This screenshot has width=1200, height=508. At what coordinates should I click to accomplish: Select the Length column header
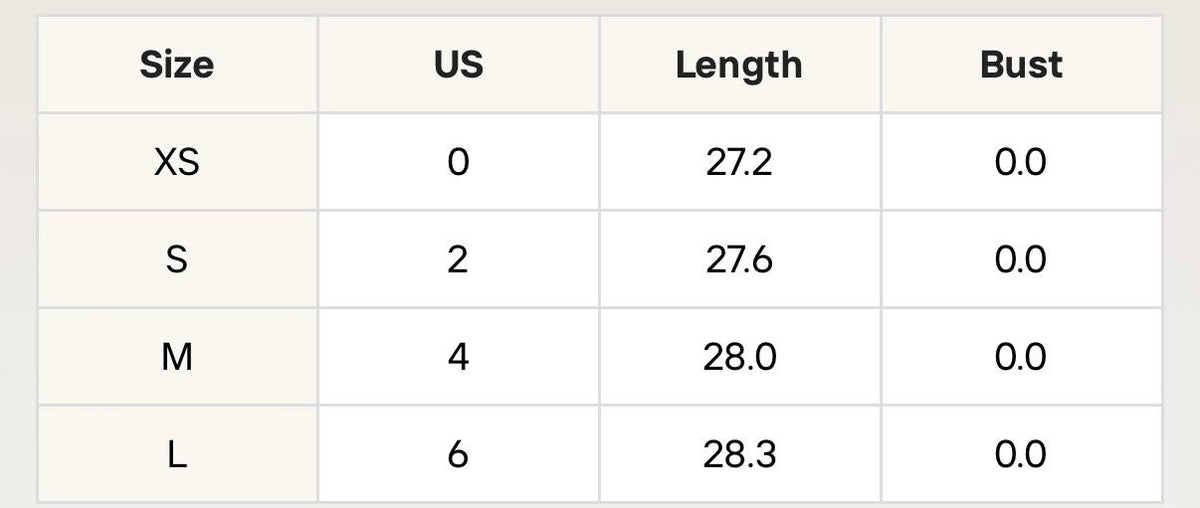[739, 65]
